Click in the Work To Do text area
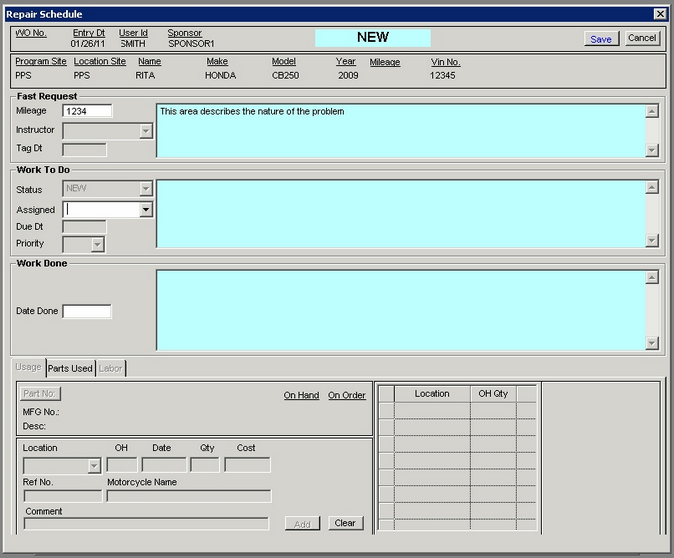This screenshot has width=674, height=558. tap(400, 213)
